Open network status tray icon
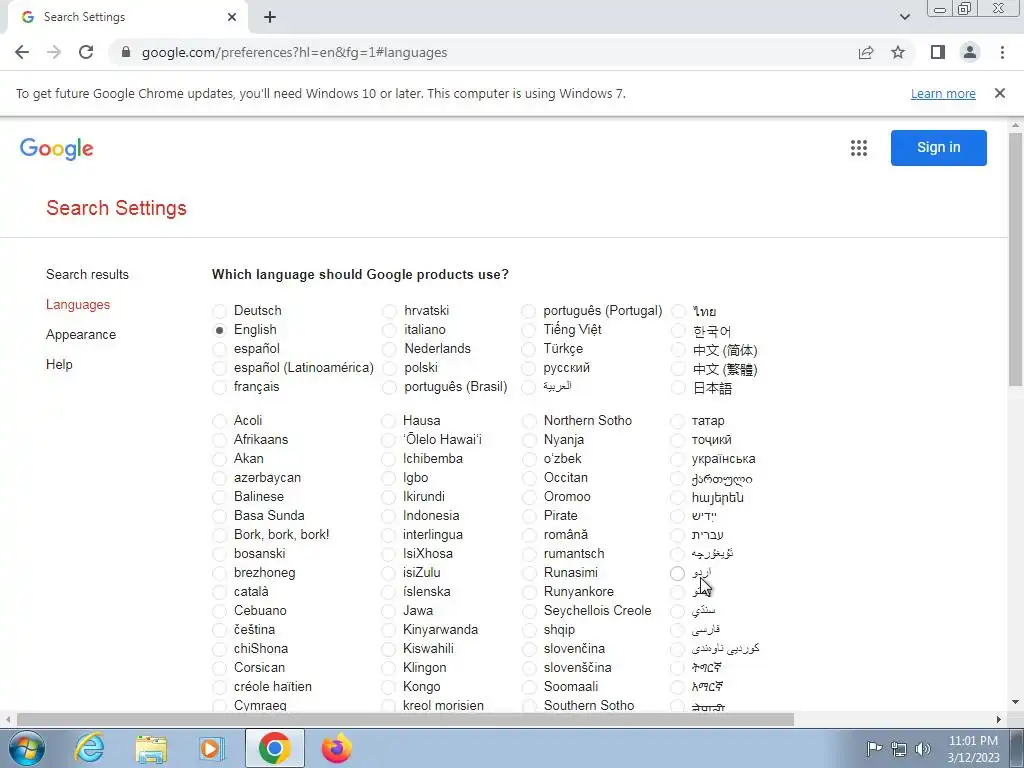The height and width of the screenshot is (768, 1024). pyautogui.click(x=899, y=748)
